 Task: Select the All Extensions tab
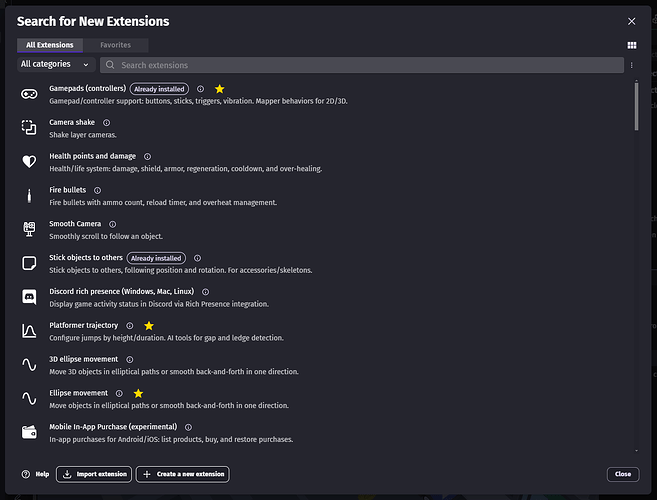click(x=50, y=45)
